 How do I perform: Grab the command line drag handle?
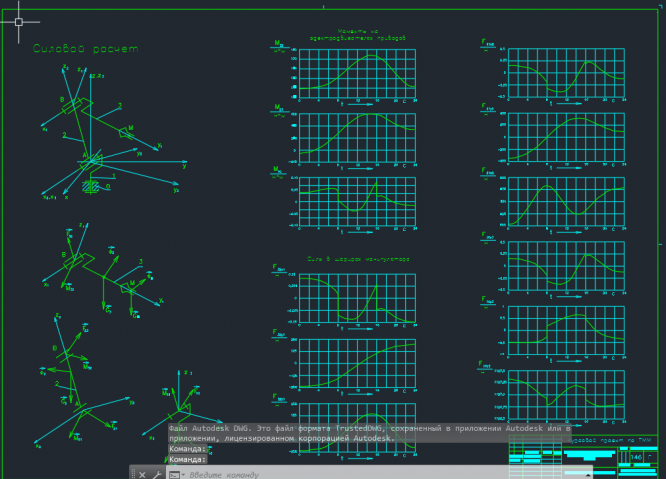pos(133,474)
